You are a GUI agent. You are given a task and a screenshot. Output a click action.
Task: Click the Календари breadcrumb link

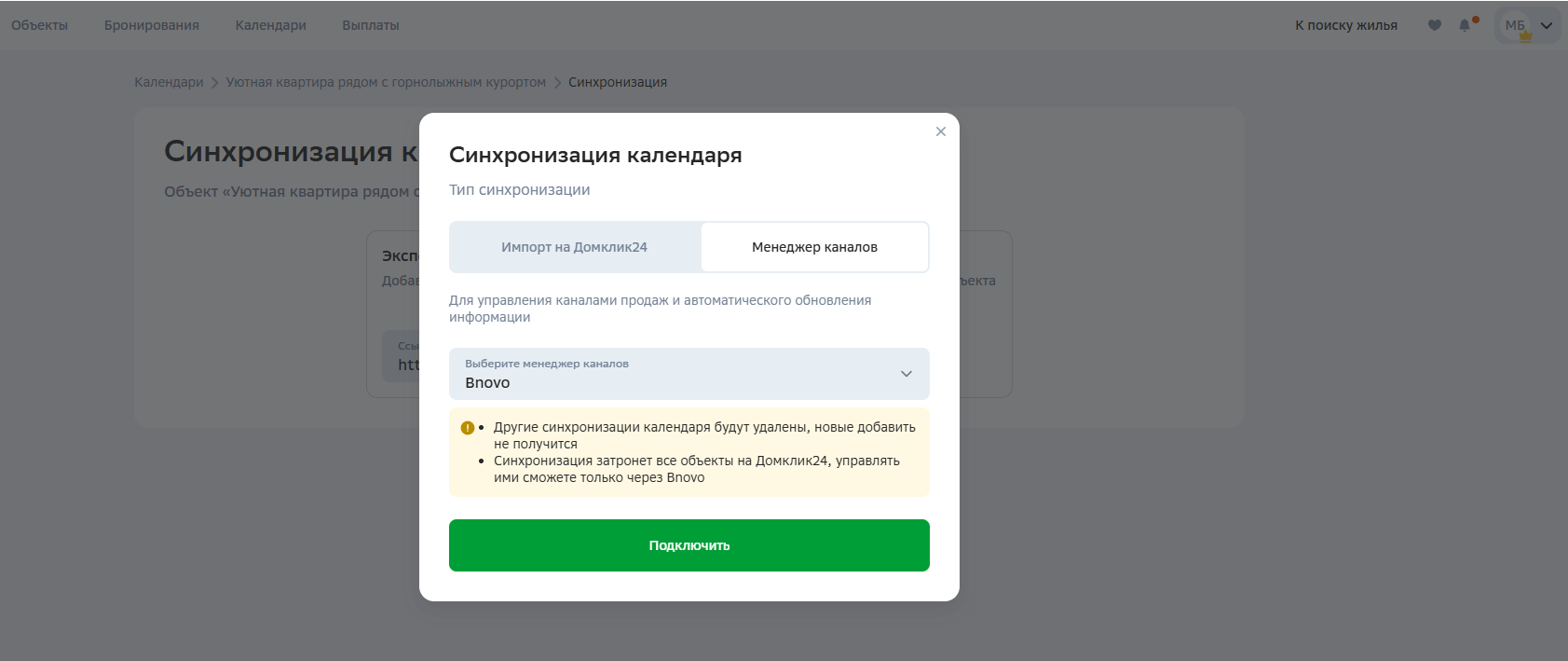[169, 82]
